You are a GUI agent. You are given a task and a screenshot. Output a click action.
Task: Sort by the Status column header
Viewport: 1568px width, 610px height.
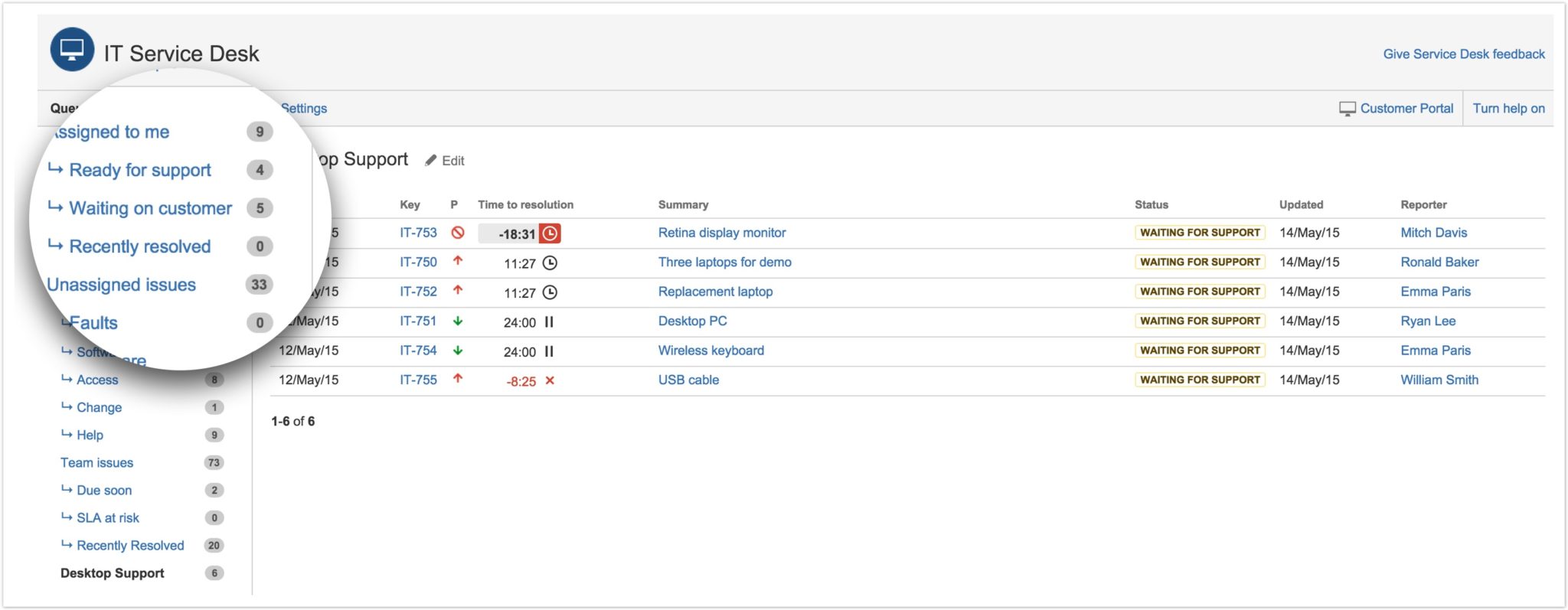pyautogui.click(x=1151, y=205)
